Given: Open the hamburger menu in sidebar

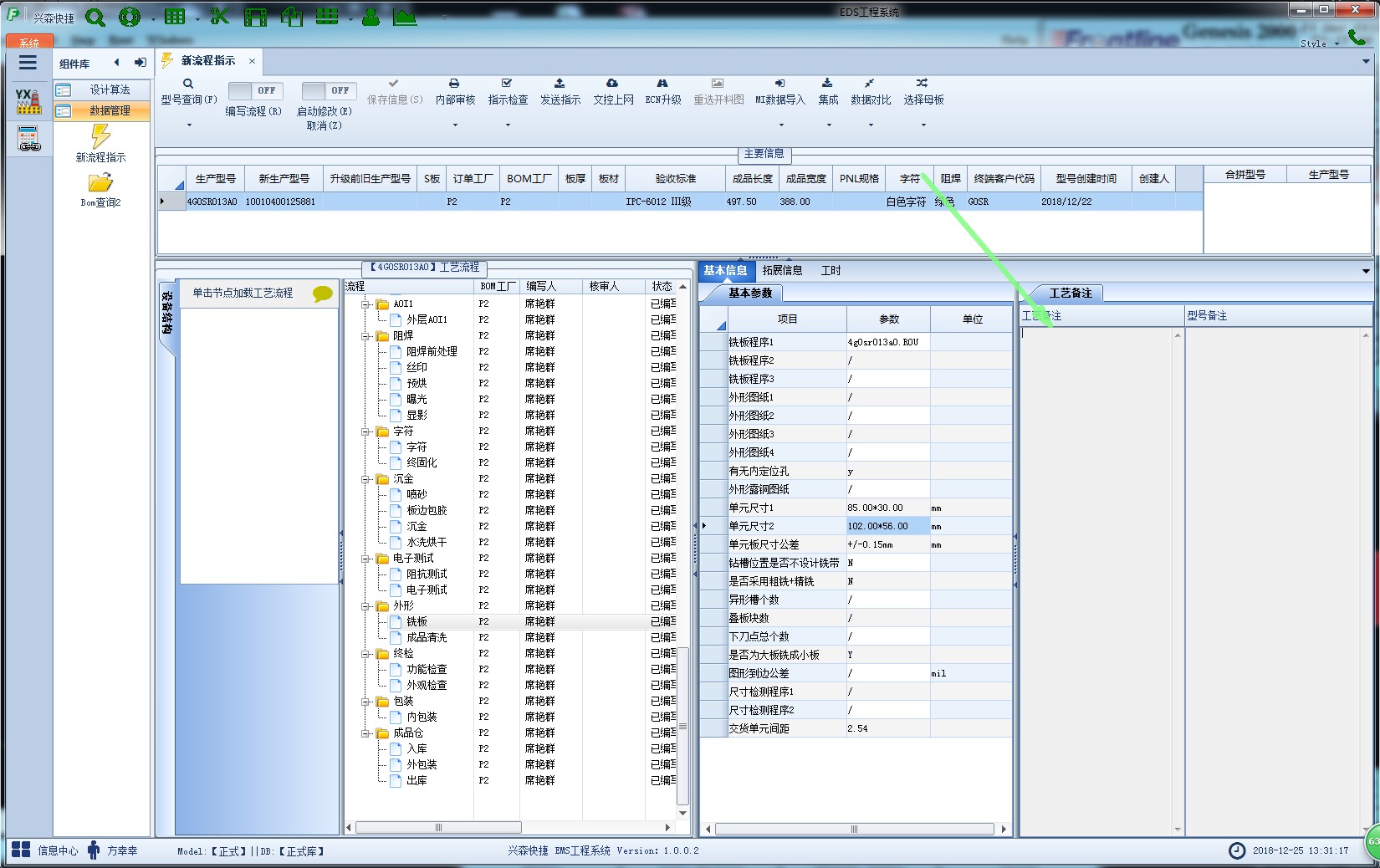Looking at the screenshot, I should pyautogui.click(x=28, y=63).
